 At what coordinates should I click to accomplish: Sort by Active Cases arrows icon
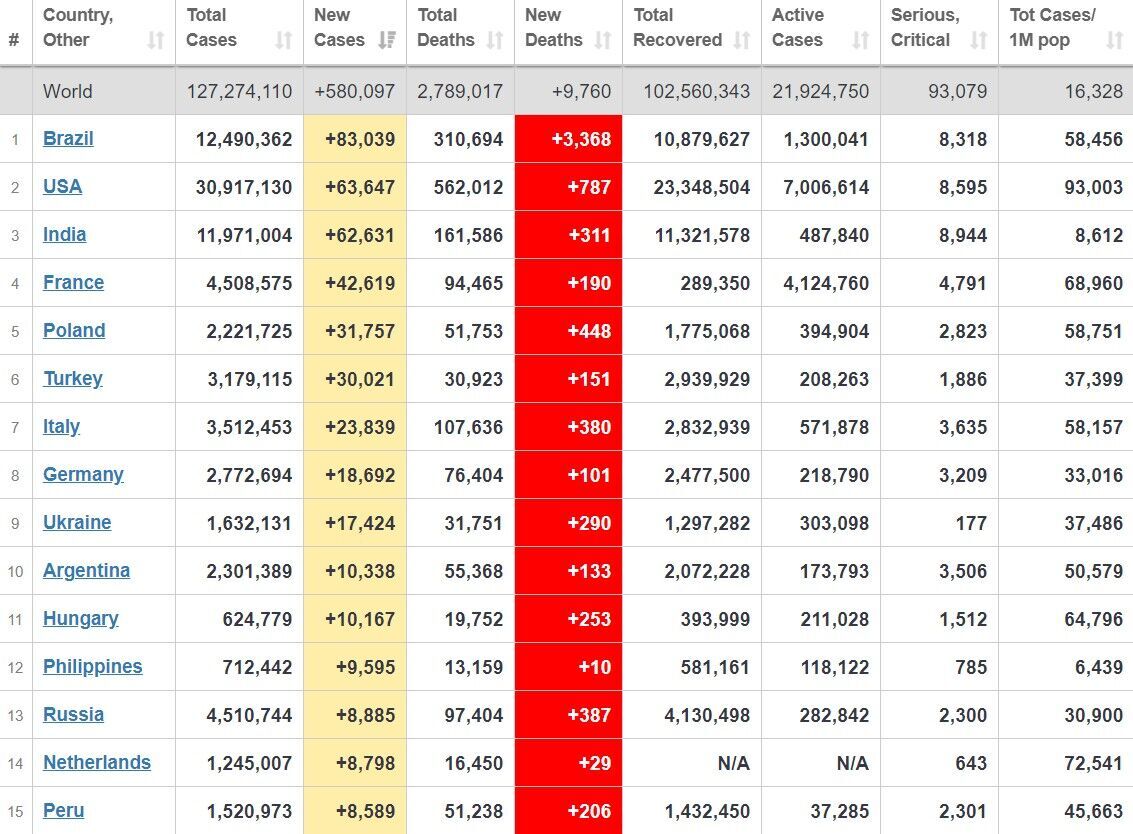[860, 40]
